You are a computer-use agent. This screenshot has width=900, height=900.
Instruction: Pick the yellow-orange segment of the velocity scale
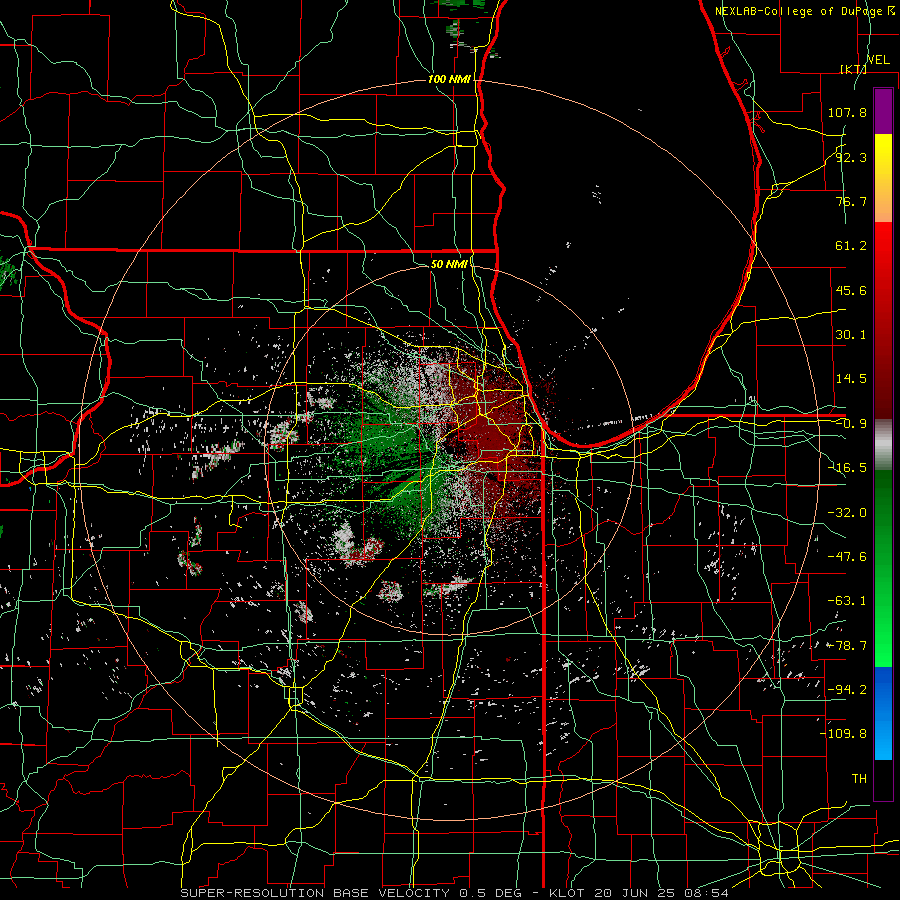point(883,178)
